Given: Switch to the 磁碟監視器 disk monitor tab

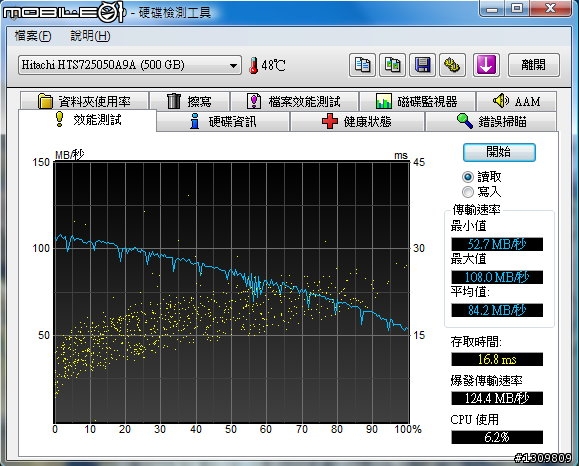Looking at the screenshot, I should coord(417,101).
